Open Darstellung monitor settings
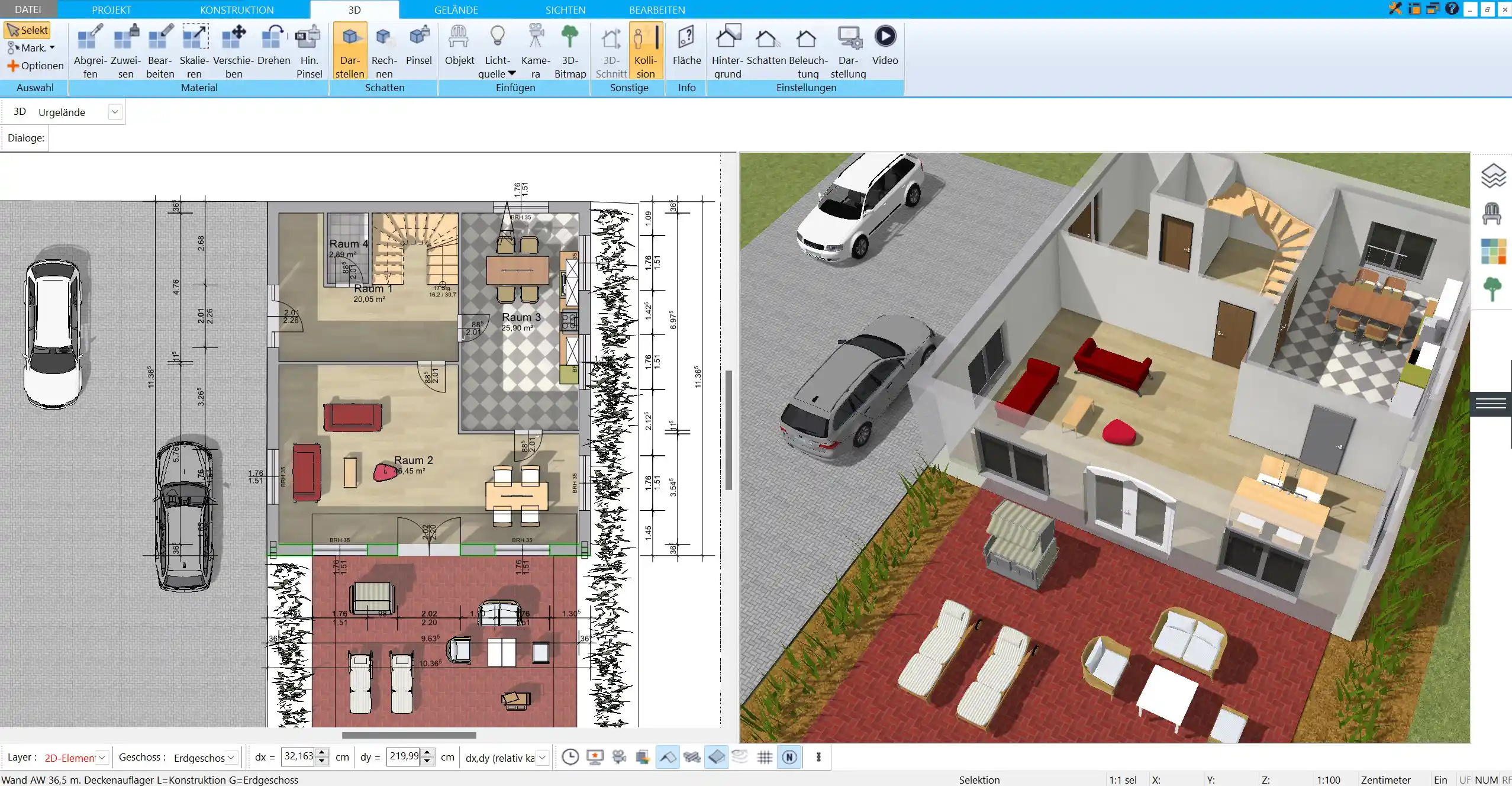Viewport: 1512px width, 786px height. click(x=848, y=51)
